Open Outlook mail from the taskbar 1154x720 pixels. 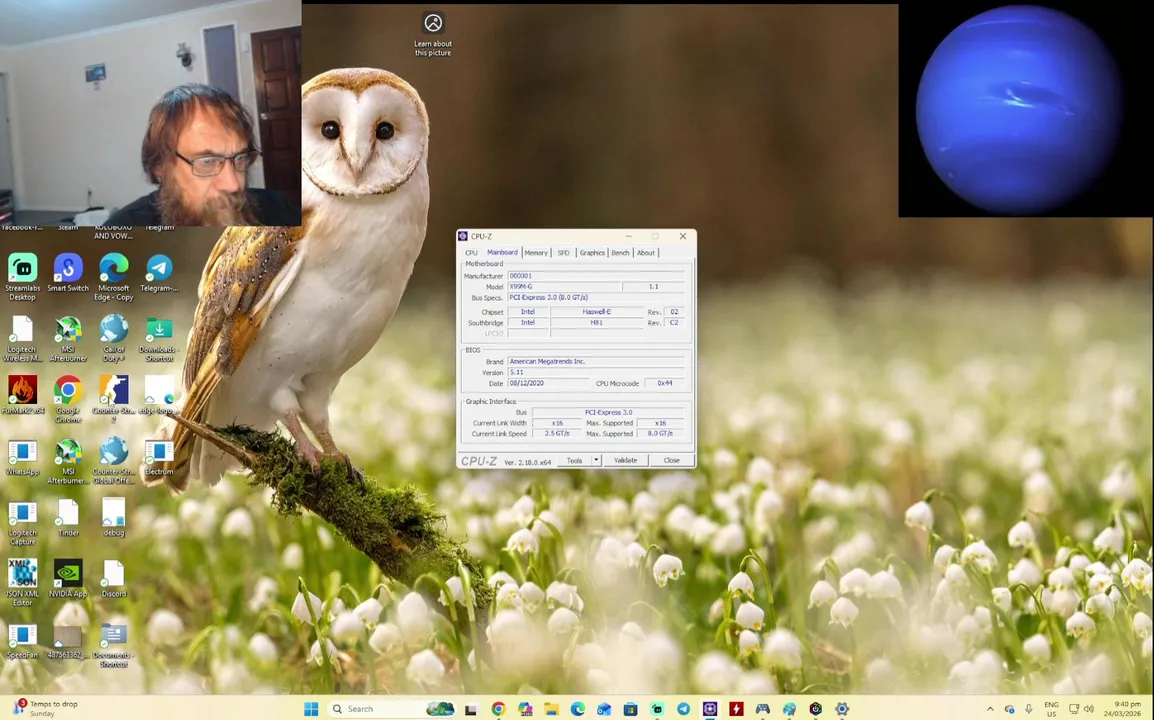tap(603, 708)
